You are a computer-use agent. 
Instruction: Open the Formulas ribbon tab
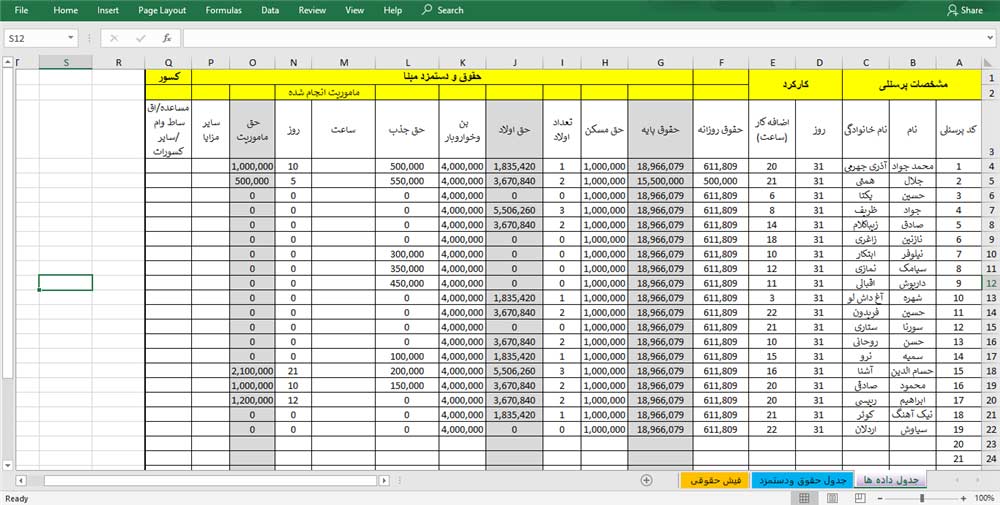(x=223, y=10)
